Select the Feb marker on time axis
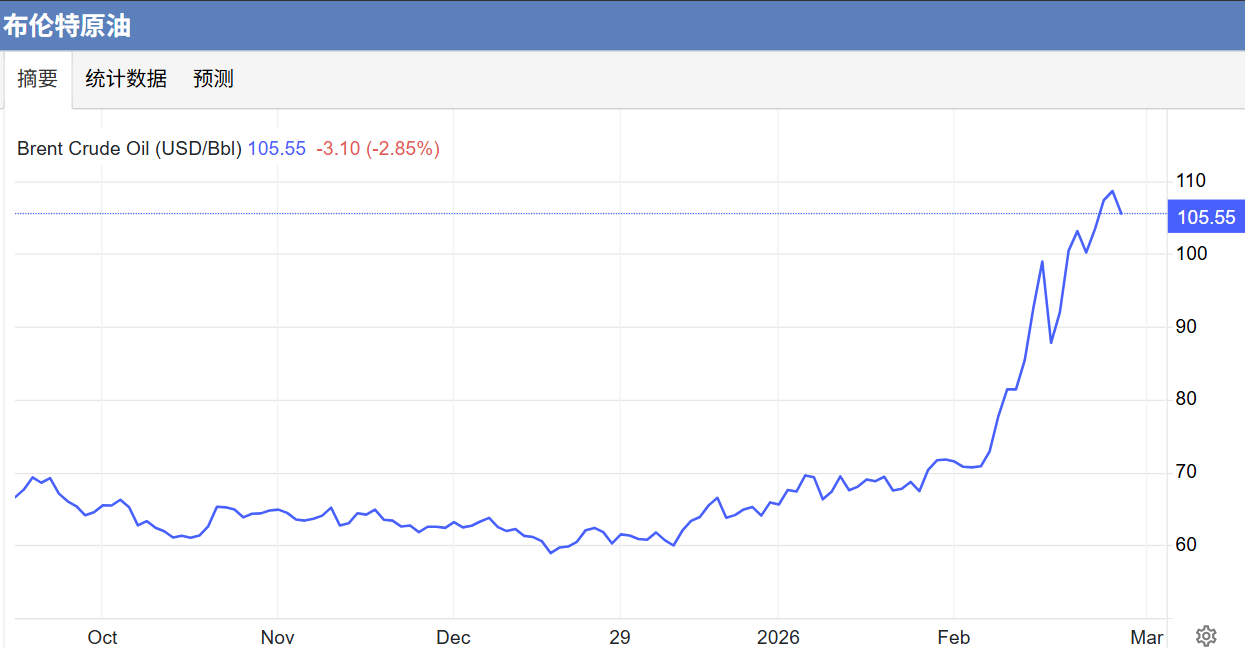 (x=953, y=638)
